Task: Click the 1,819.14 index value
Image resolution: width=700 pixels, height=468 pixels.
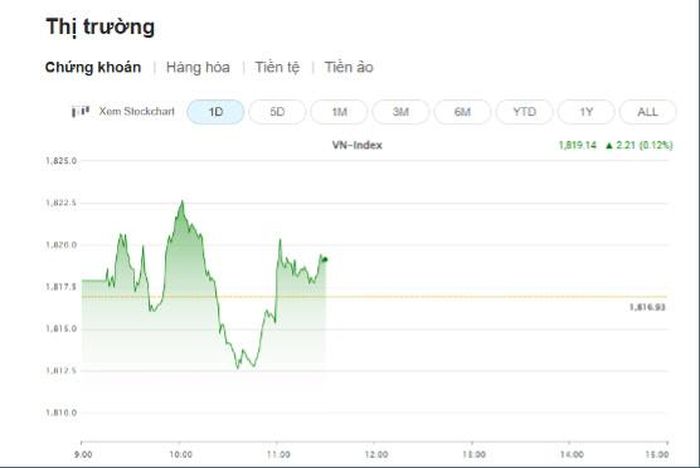Action: tap(578, 145)
